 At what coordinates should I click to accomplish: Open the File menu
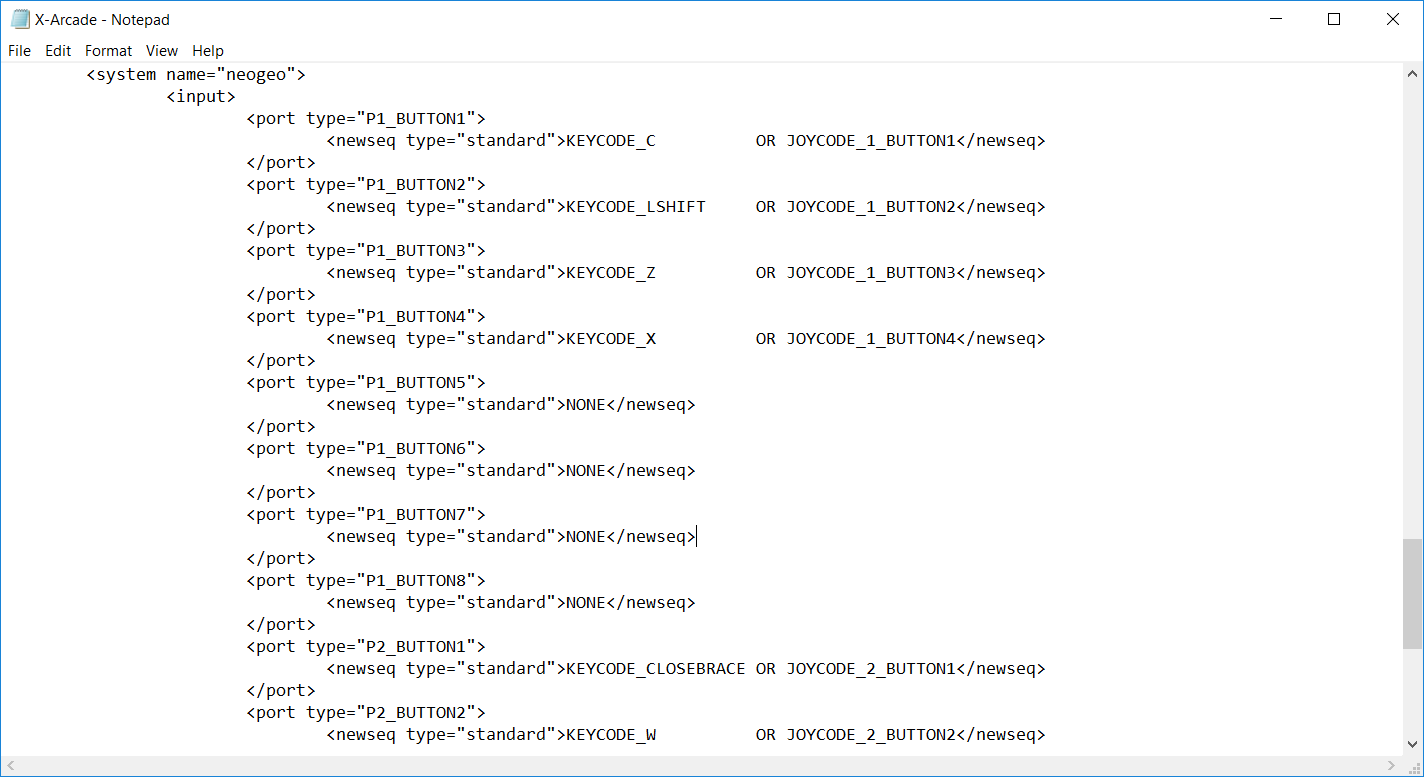(x=19, y=50)
